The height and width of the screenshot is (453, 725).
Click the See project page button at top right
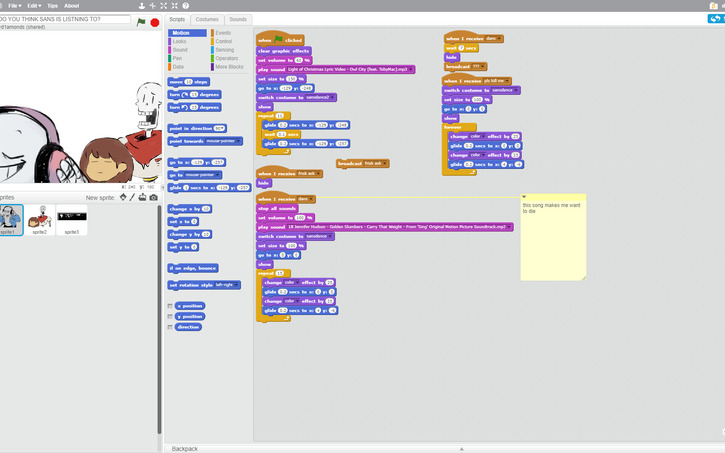(716, 18)
